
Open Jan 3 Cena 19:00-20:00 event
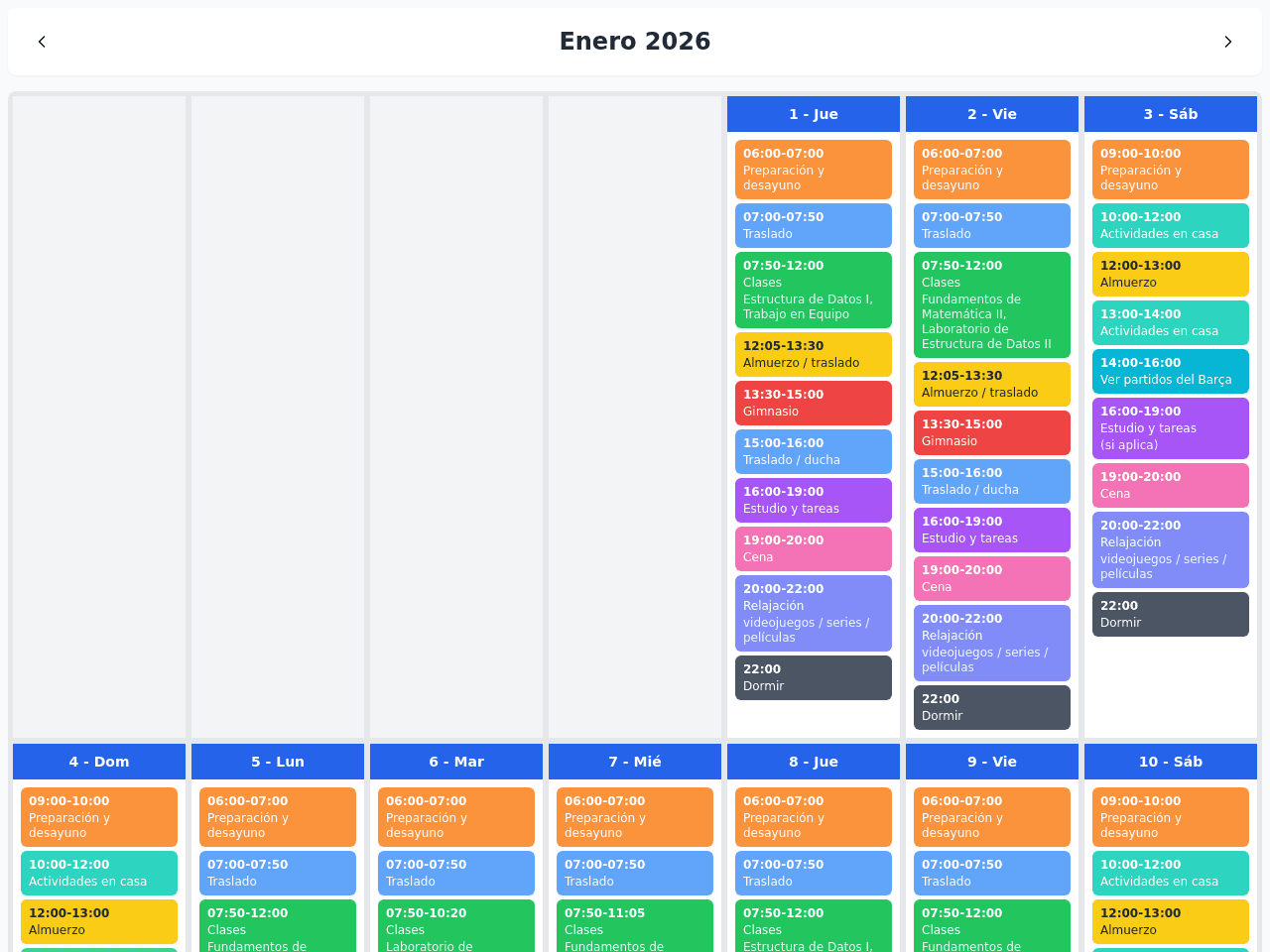pyautogui.click(x=1171, y=485)
